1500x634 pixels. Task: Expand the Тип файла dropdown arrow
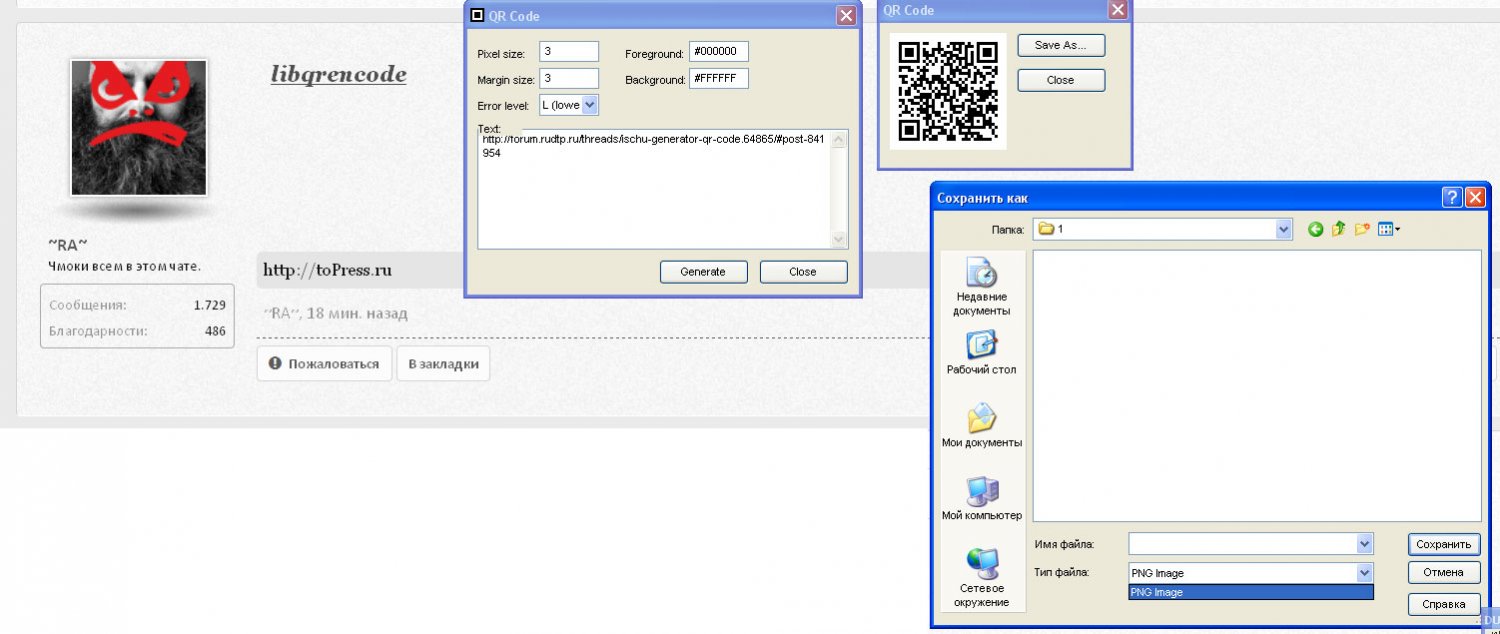pyautogui.click(x=1364, y=573)
